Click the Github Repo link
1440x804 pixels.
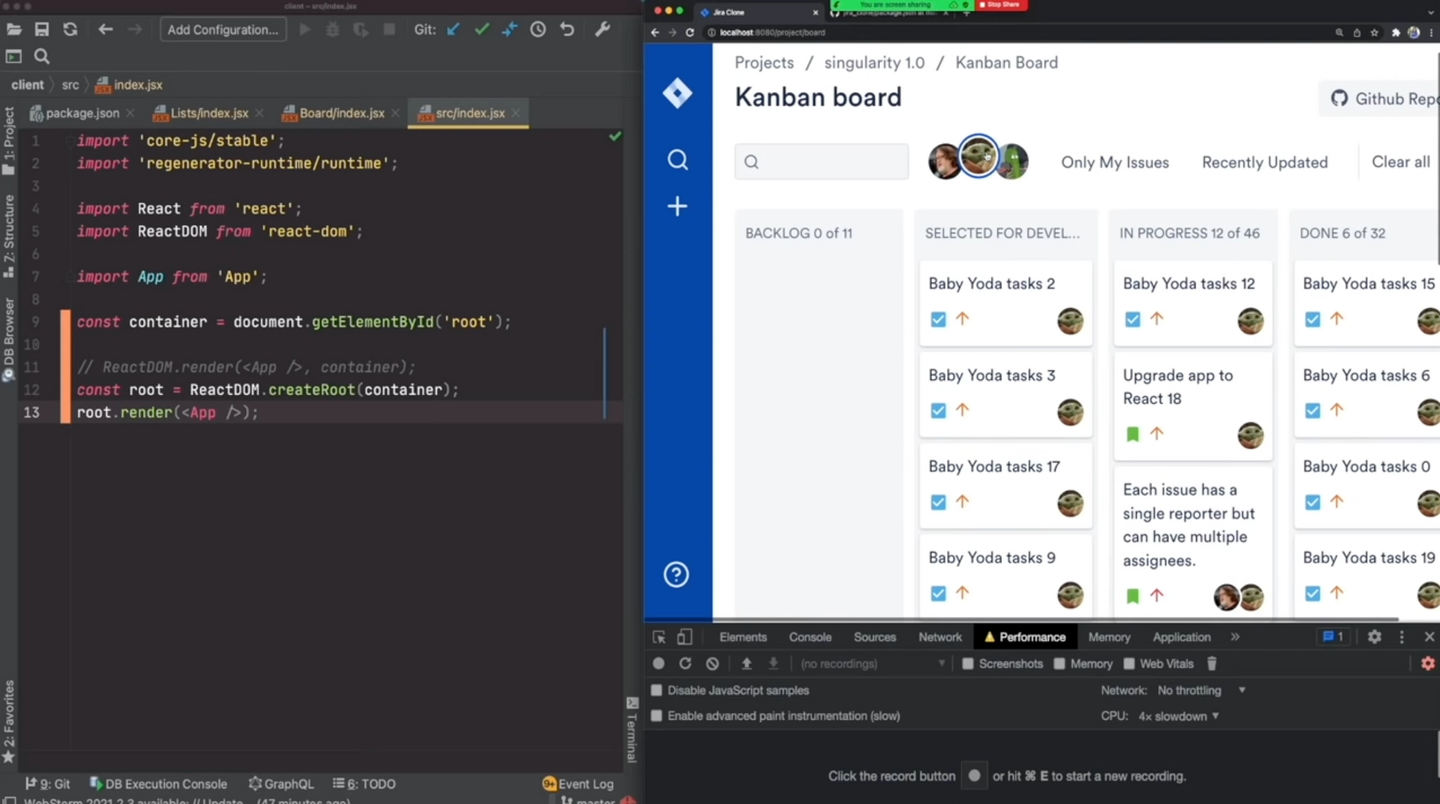tap(1380, 98)
